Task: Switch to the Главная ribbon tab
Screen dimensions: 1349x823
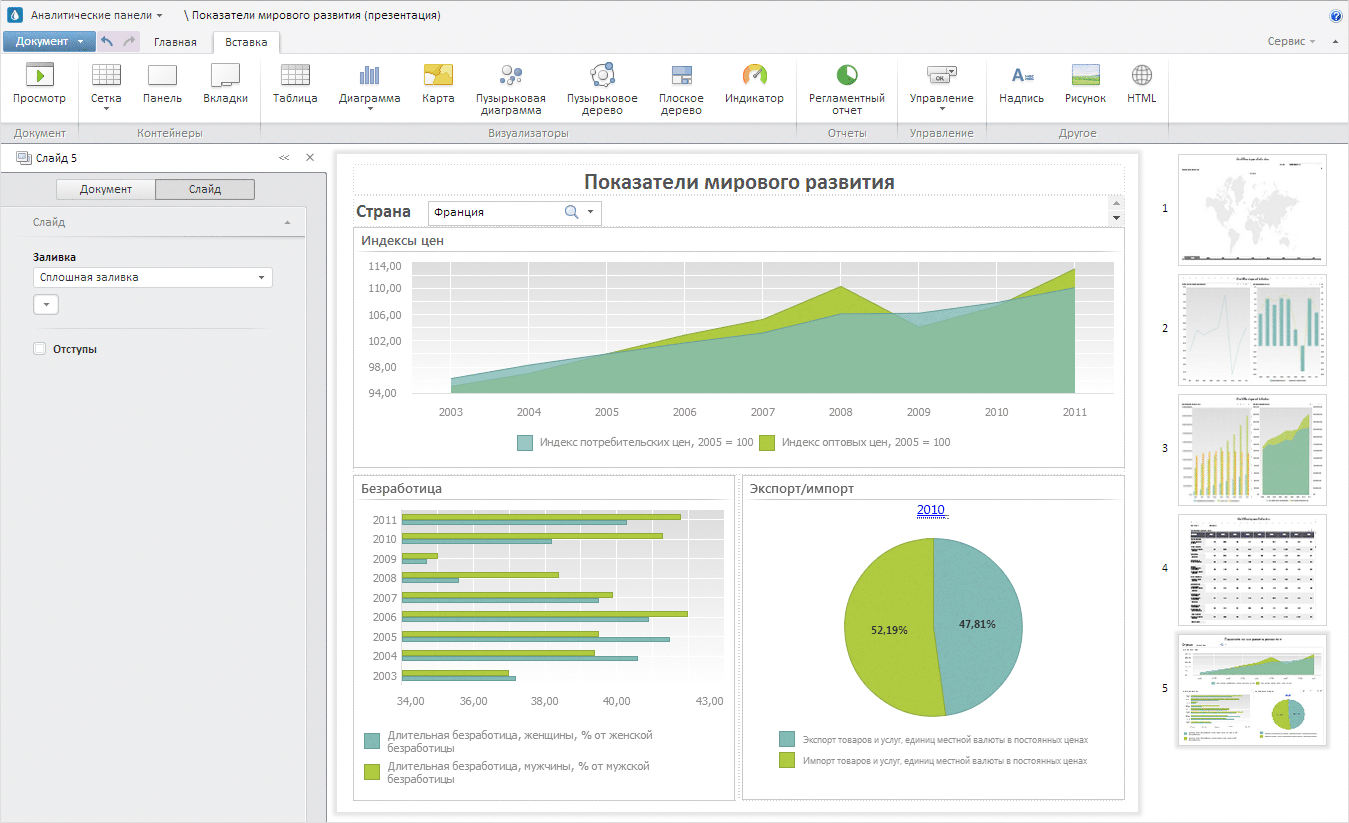Action: (175, 42)
